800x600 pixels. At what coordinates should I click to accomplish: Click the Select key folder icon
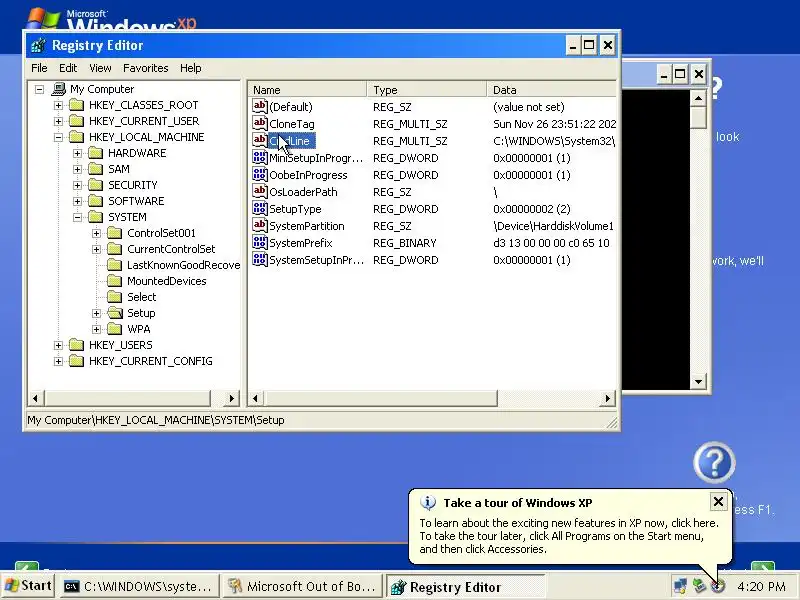pos(115,297)
